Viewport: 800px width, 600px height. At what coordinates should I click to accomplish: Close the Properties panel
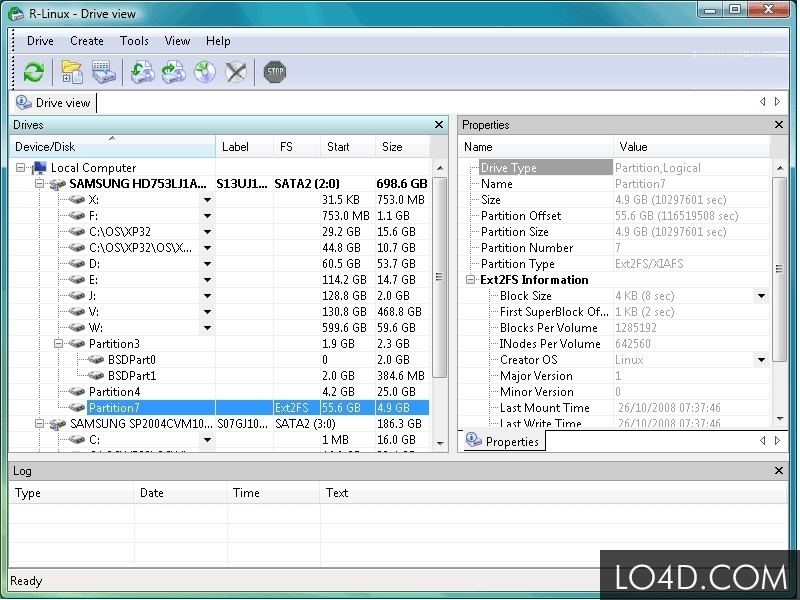click(x=779, y=124)
